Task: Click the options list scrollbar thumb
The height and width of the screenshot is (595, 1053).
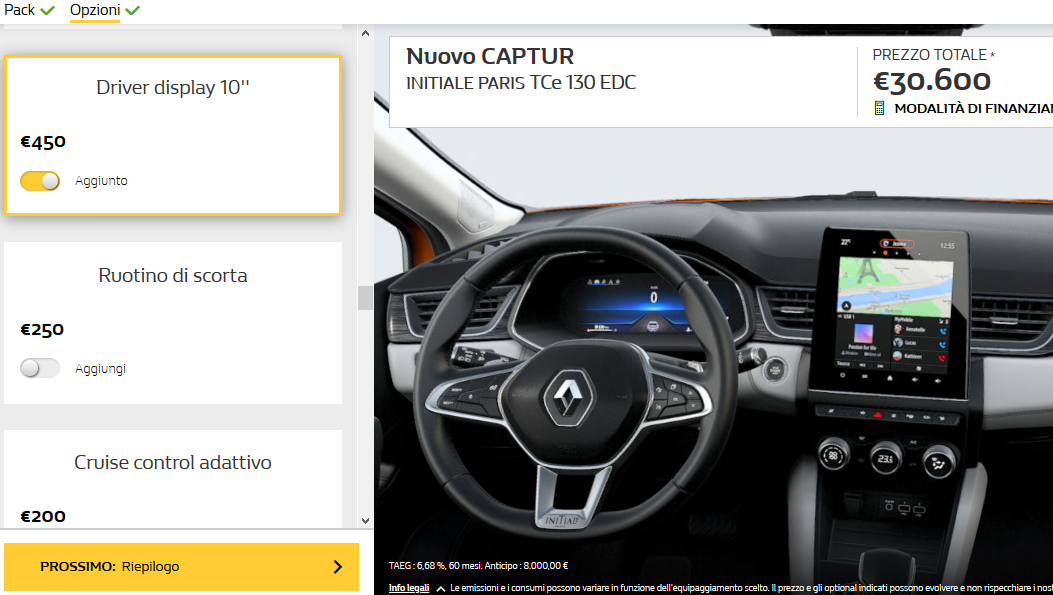Action: click(365, 298)
